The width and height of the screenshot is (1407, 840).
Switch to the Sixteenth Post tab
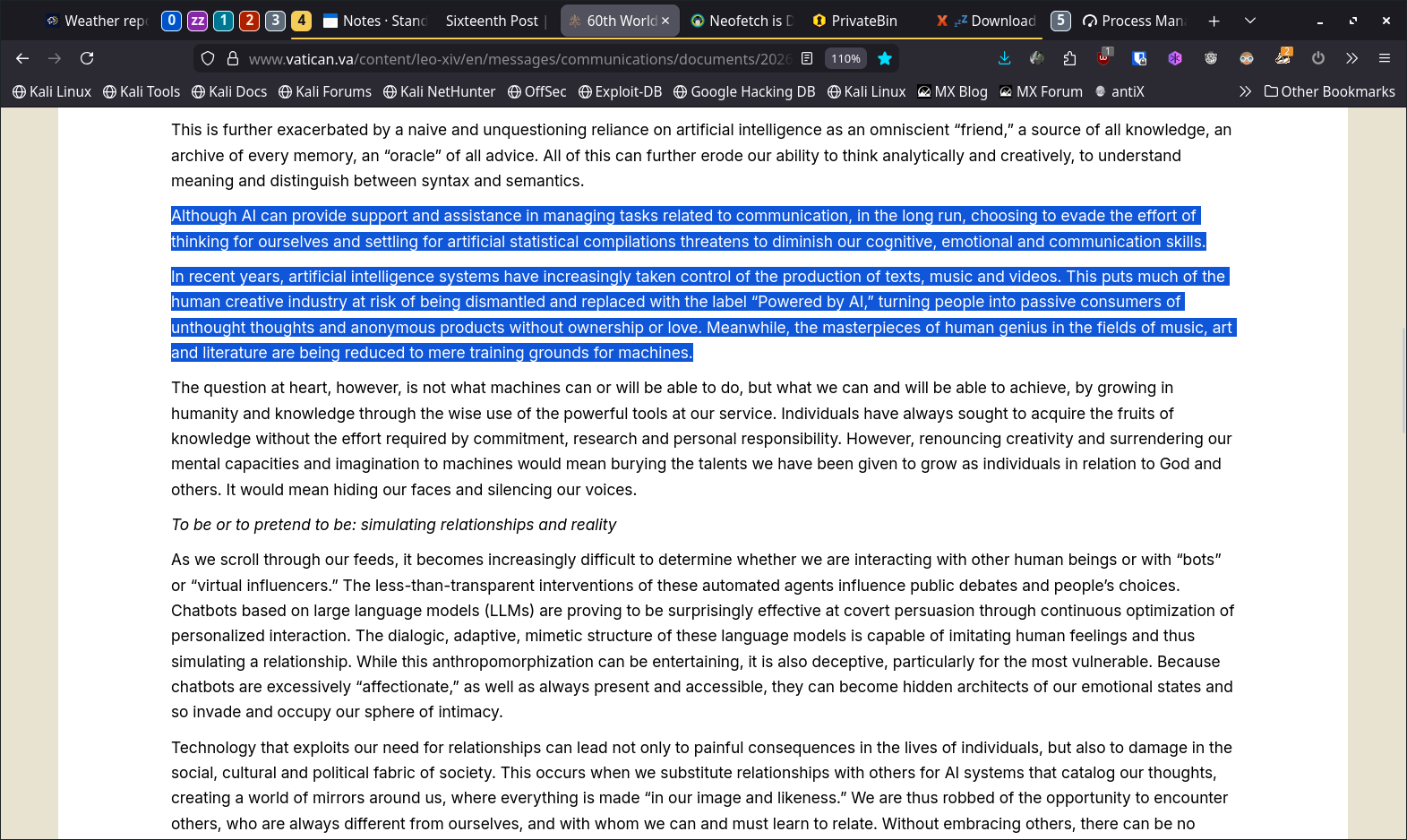click(x=492, y=21)
